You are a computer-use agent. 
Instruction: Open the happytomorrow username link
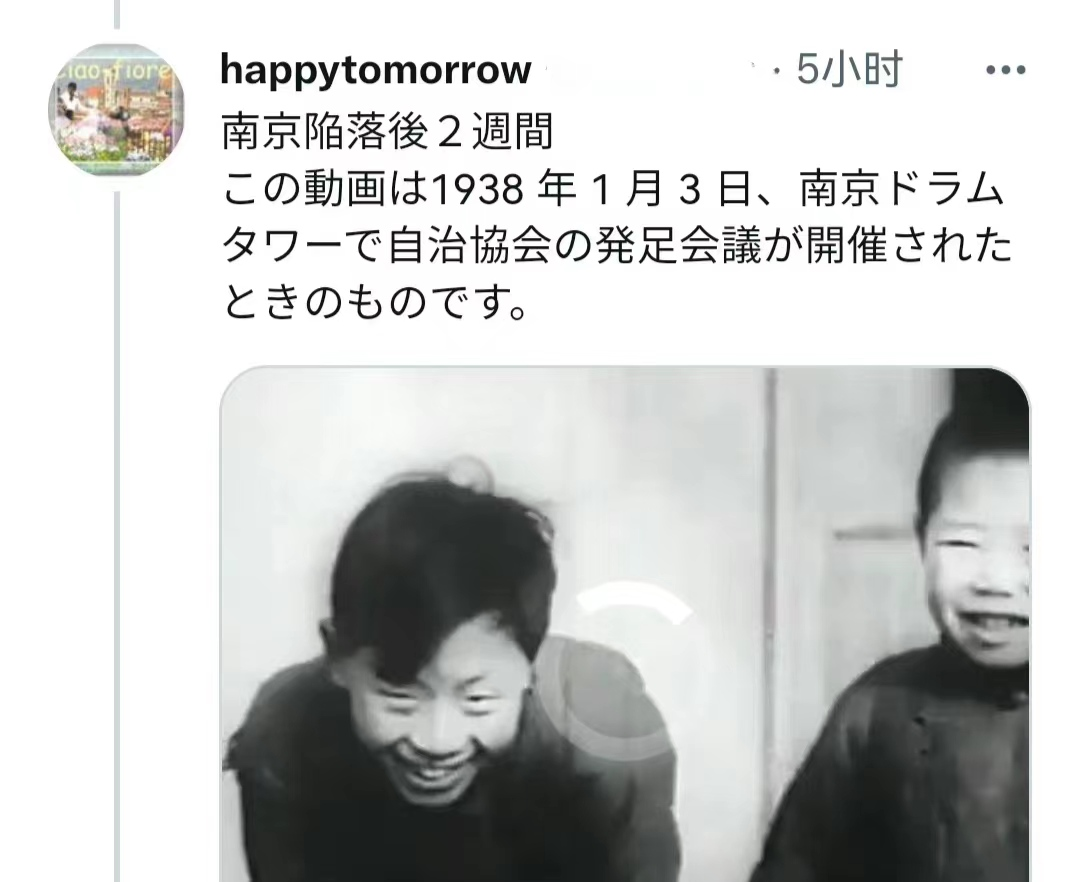coord(376,70)
